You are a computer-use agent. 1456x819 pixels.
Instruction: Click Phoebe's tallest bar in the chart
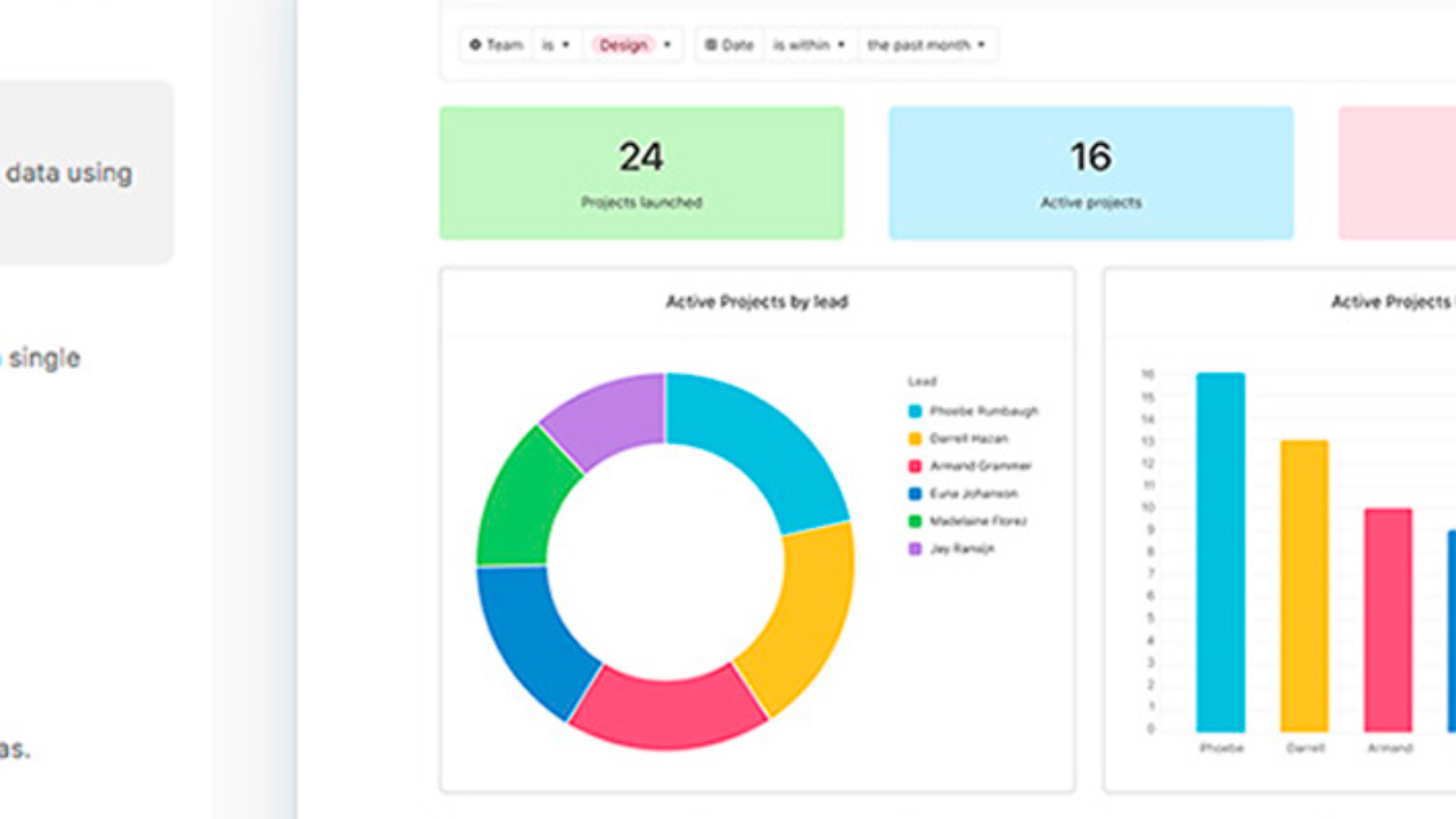tap(1220, 548)
